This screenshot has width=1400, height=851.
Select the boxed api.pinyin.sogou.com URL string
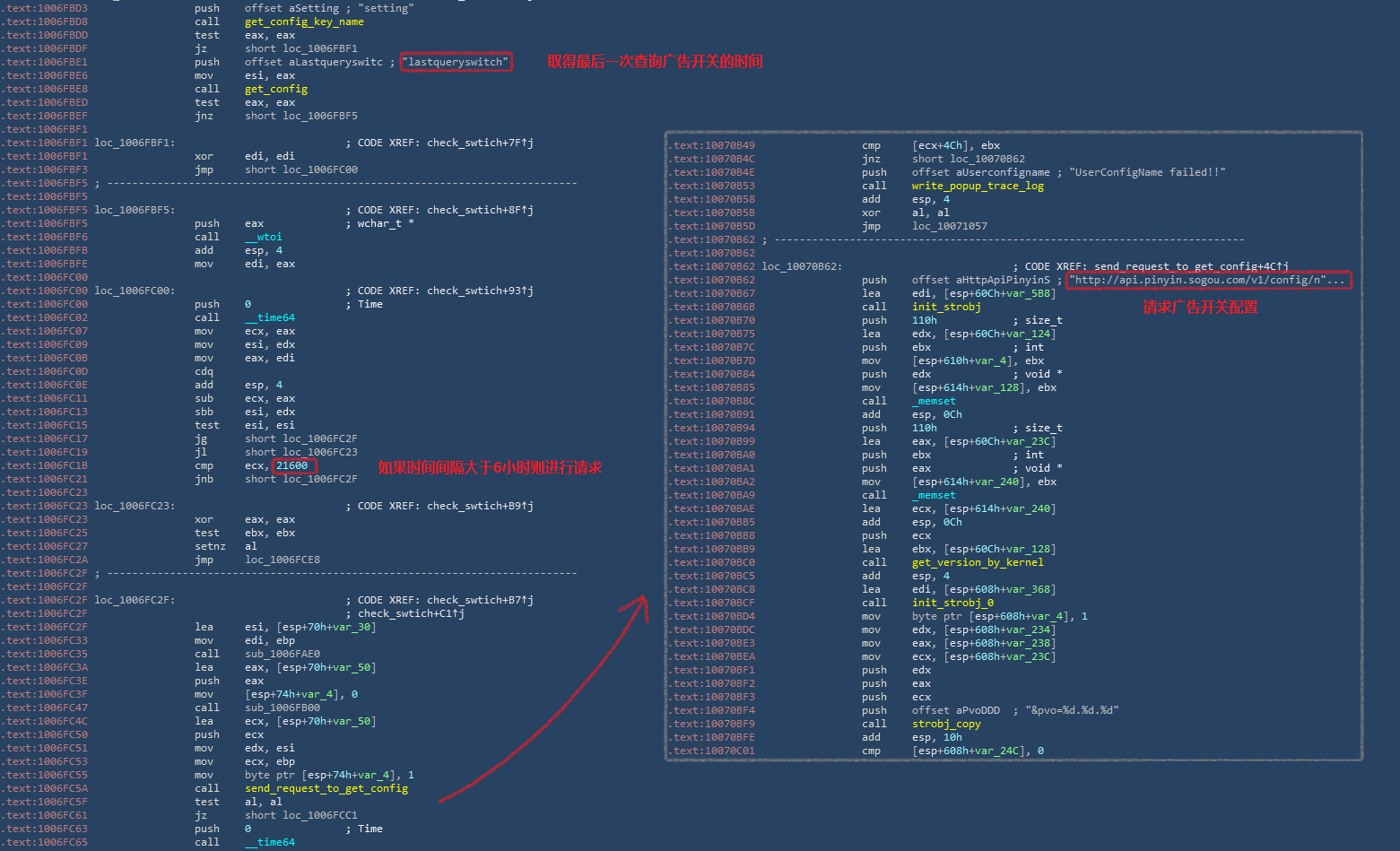[1209, 280]
